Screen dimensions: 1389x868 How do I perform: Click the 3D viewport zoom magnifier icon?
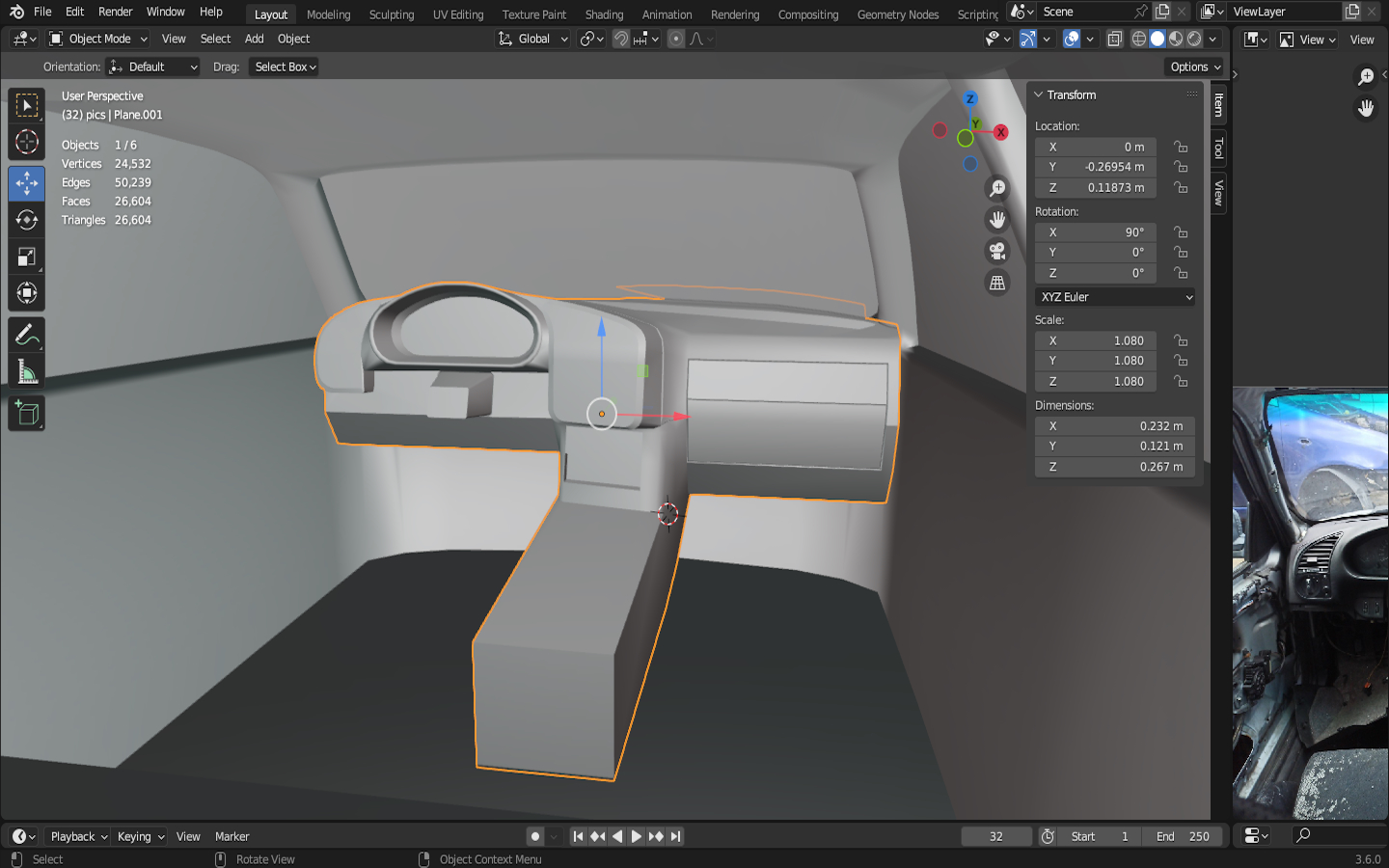click(x=997, y=189)
